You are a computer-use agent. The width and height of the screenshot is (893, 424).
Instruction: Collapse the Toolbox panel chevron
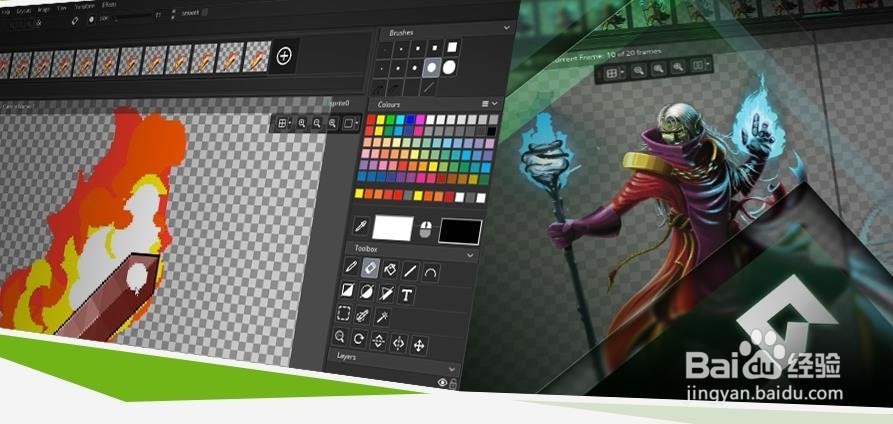pos(470,255)
